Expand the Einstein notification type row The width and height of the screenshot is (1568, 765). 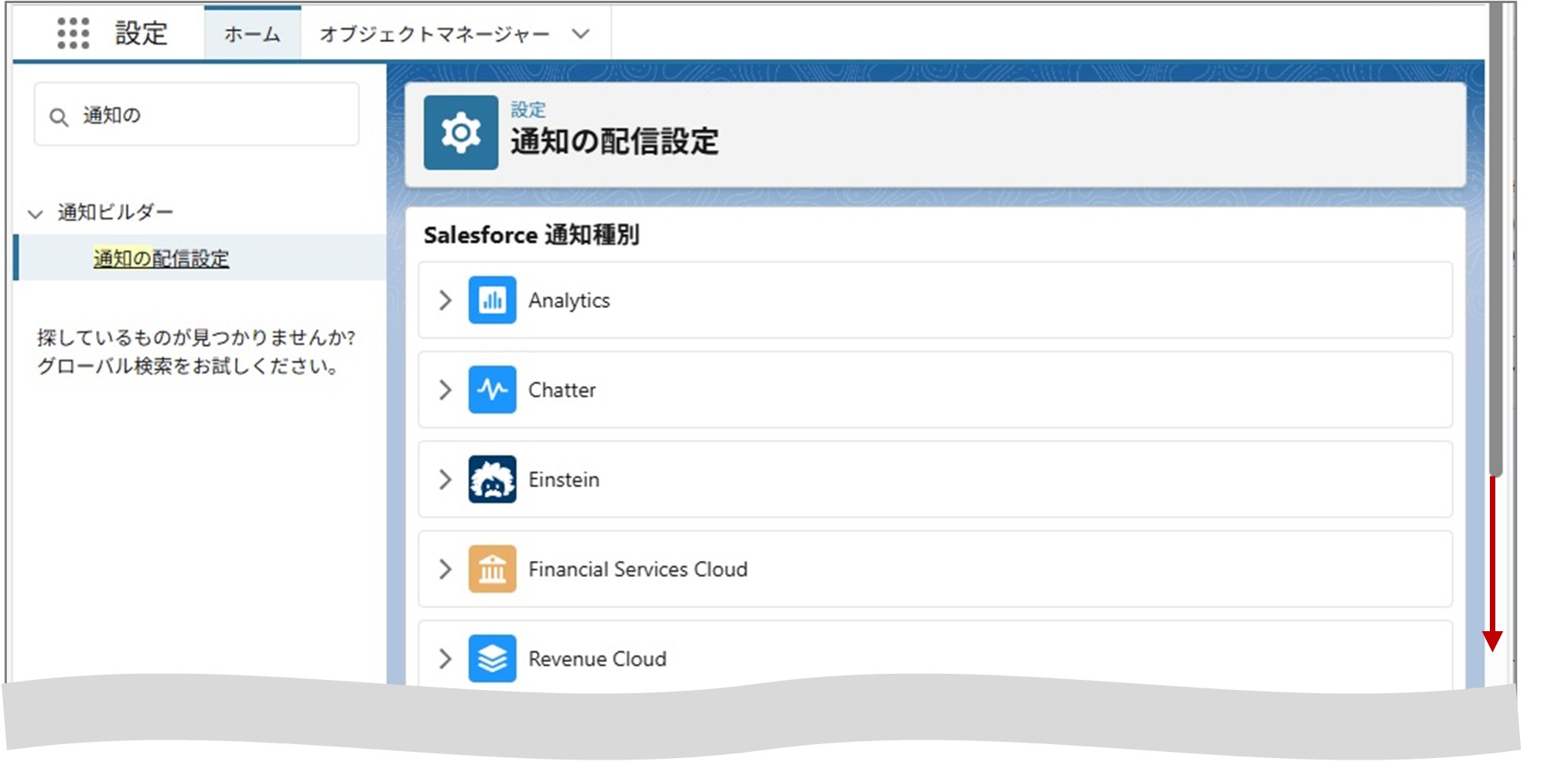pyautogui.click(x=446, y=479)
